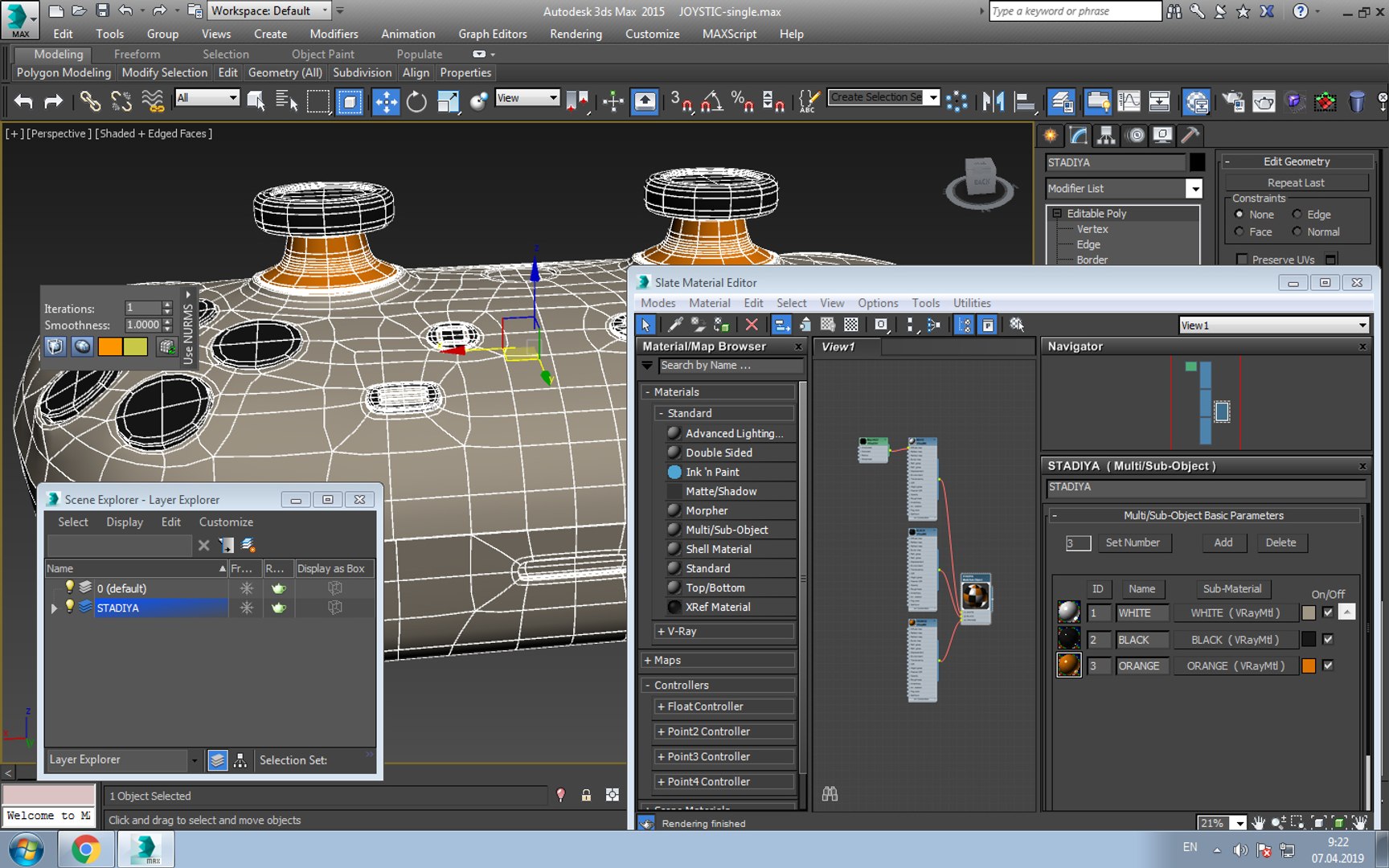Activate the Select and Move tool
The width and height of the screenshot is (1389, 868).
point(386,101)
